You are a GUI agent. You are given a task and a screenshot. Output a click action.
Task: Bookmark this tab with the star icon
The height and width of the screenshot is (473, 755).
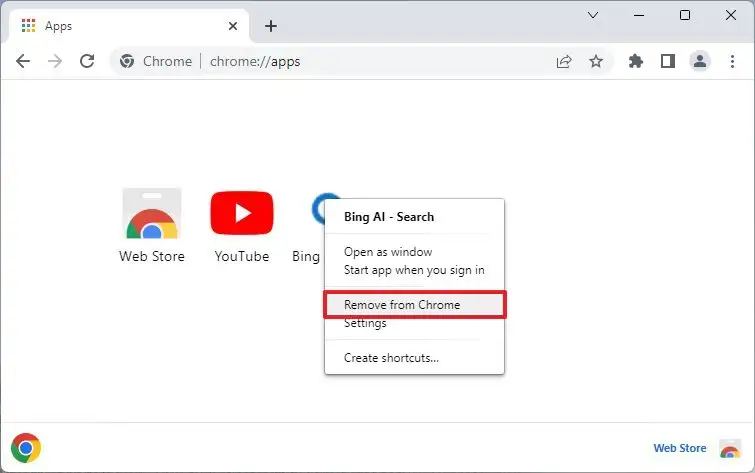pos(596,61)
